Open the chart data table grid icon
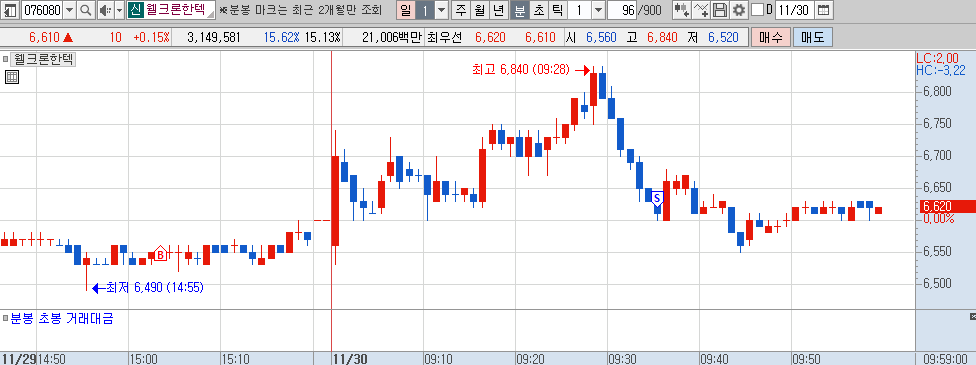This screenshot has height=365, width=976. click(x=12, y=77)
